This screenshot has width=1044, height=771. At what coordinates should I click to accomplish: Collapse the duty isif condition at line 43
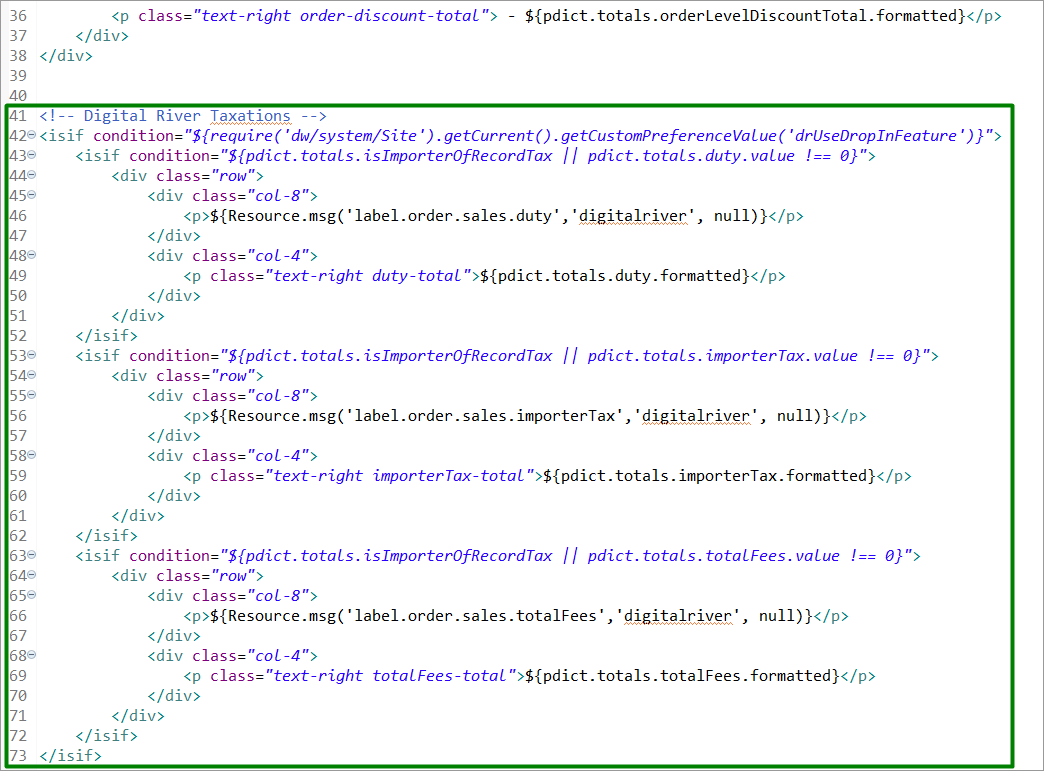tap(32, 156)
